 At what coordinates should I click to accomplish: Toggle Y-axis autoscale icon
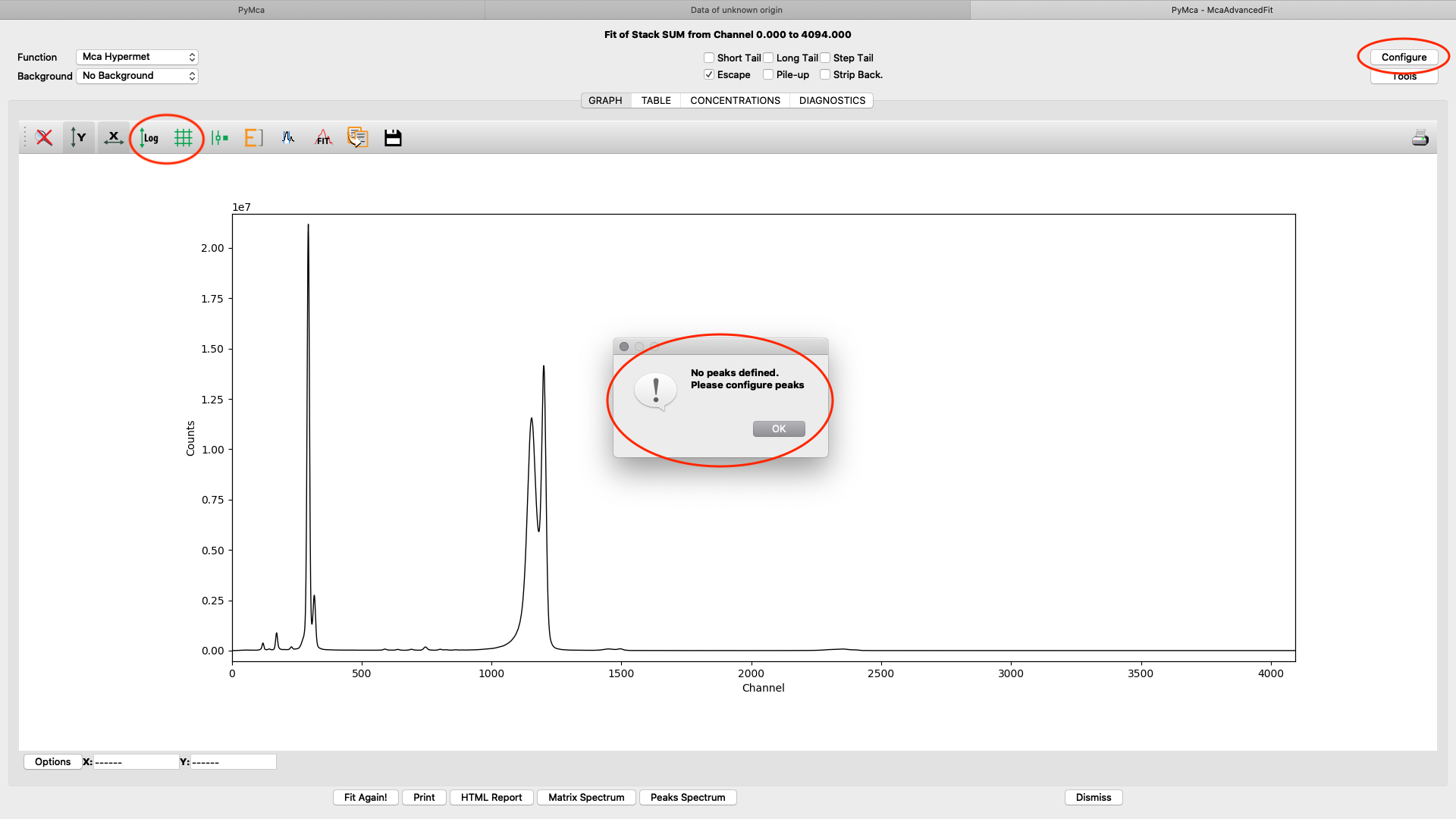[x=78, y=137]
